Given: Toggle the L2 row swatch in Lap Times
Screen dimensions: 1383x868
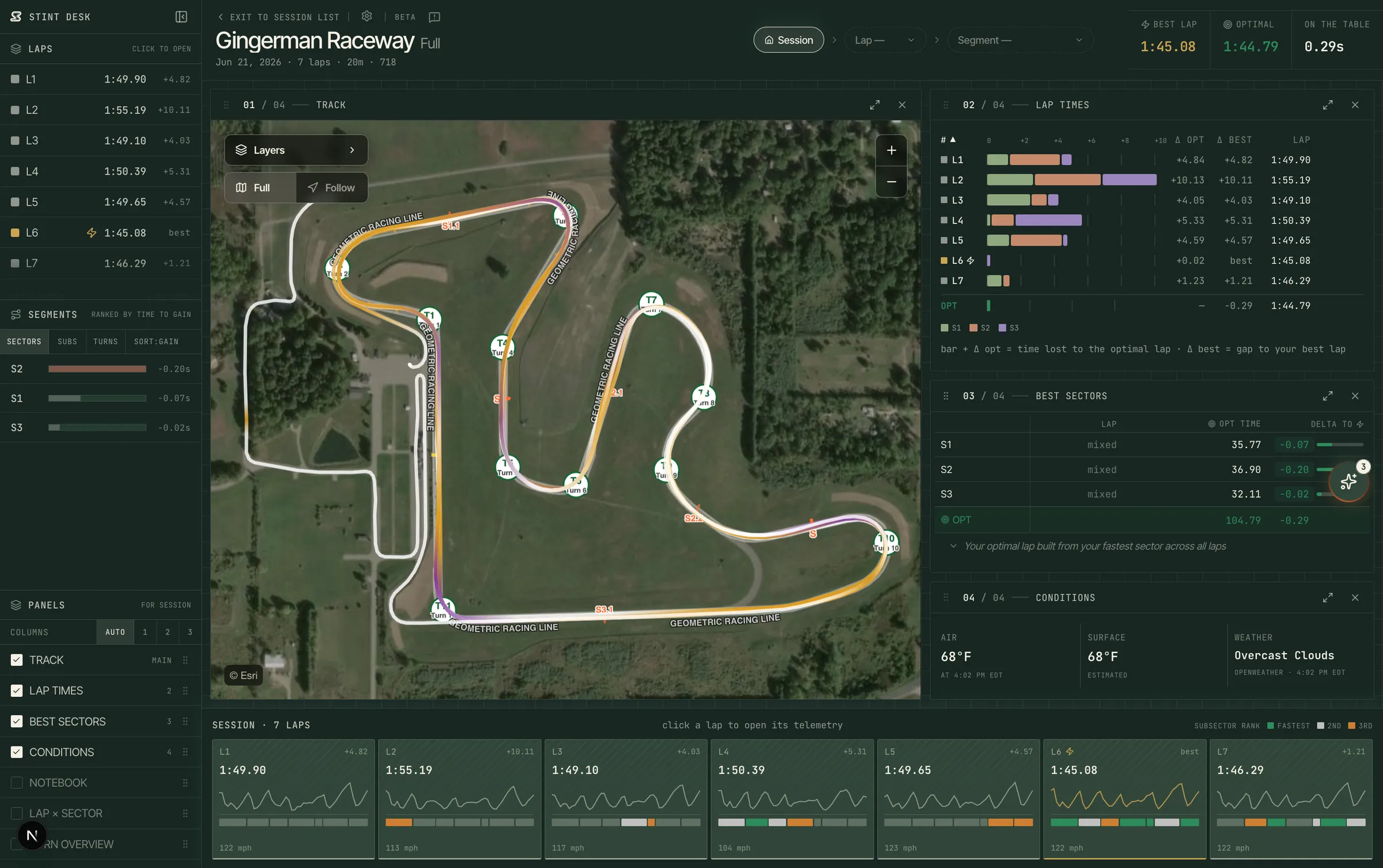Looking at the screenshot, I should 944,180.
